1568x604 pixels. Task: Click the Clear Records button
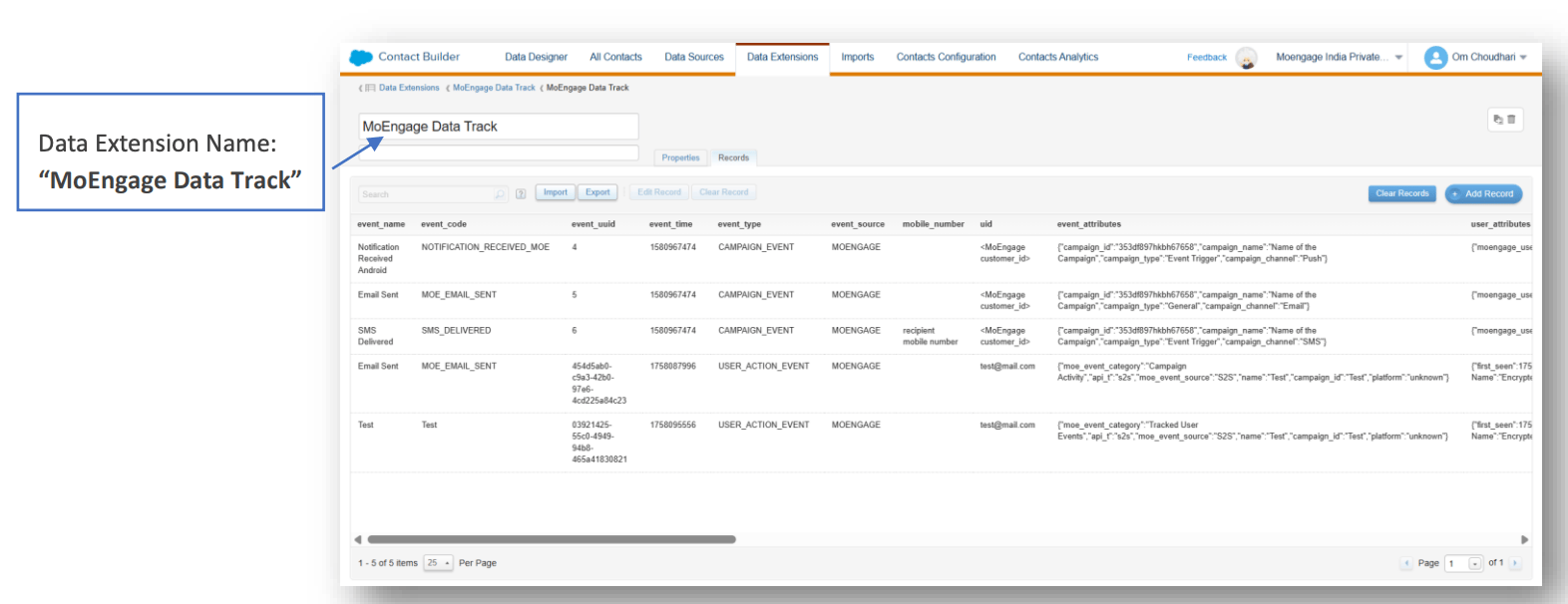pos(1402,193)
